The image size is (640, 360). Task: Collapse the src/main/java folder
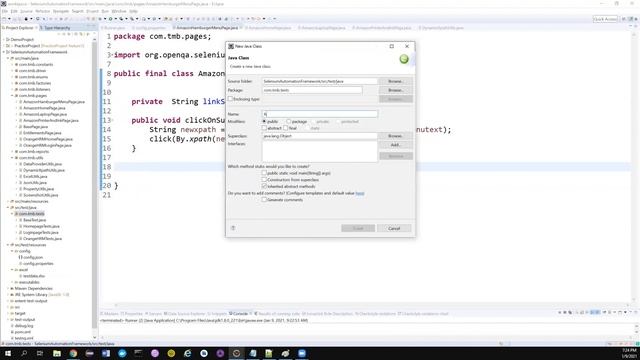(8, 58)
